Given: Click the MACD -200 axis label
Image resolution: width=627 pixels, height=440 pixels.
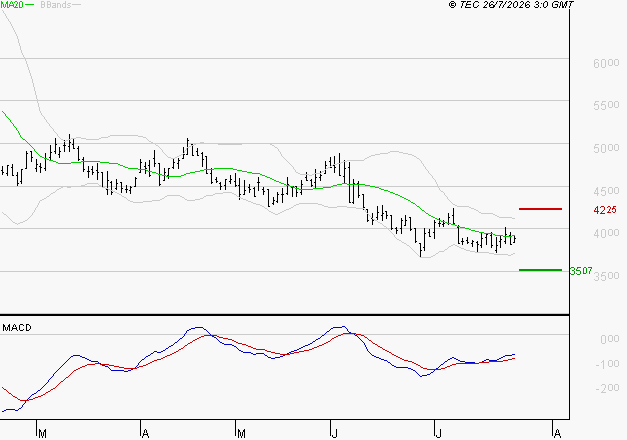Looking at the screenshot, I should [607, 388].
